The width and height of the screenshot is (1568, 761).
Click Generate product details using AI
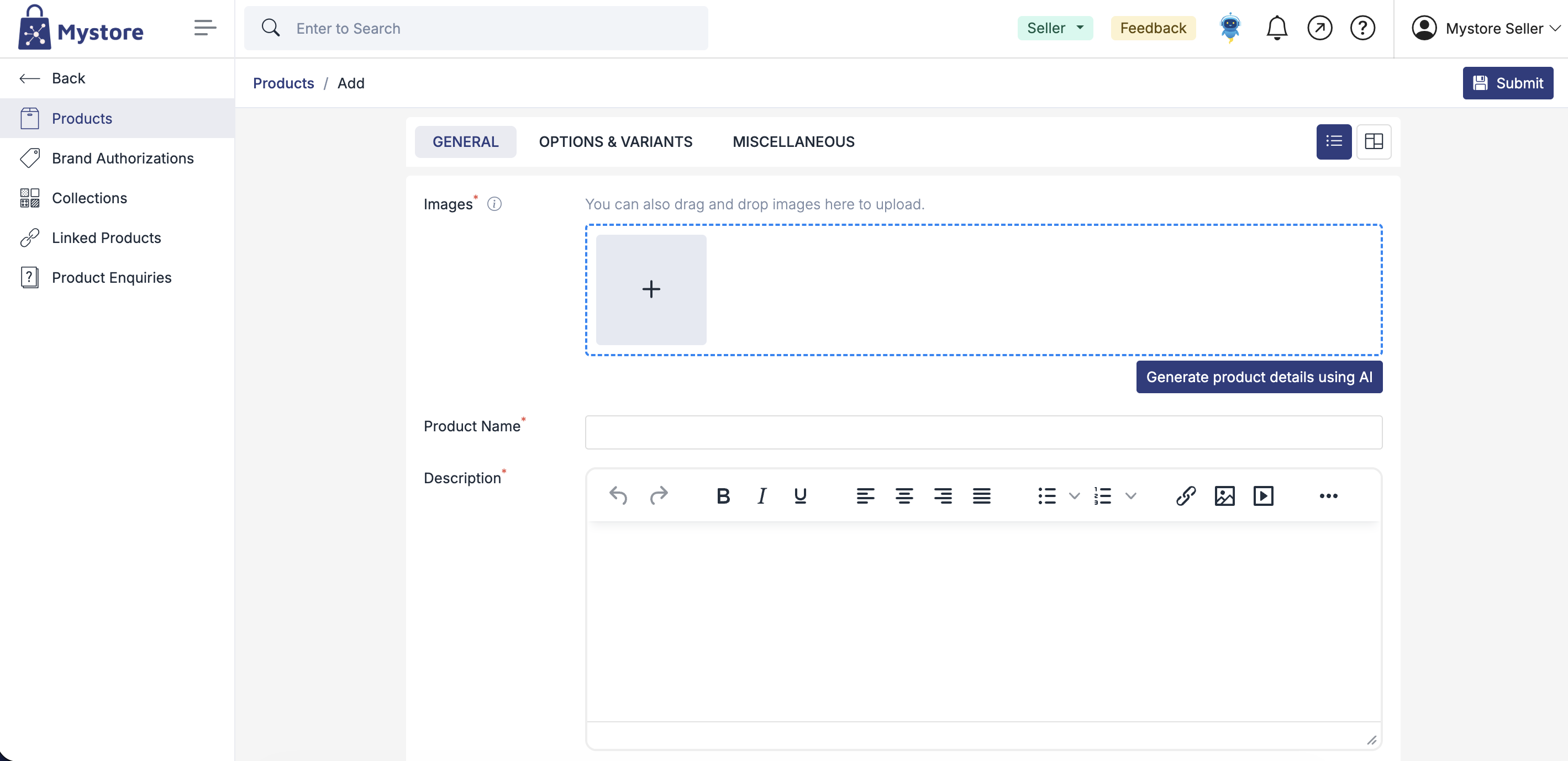click(1259, 377)
